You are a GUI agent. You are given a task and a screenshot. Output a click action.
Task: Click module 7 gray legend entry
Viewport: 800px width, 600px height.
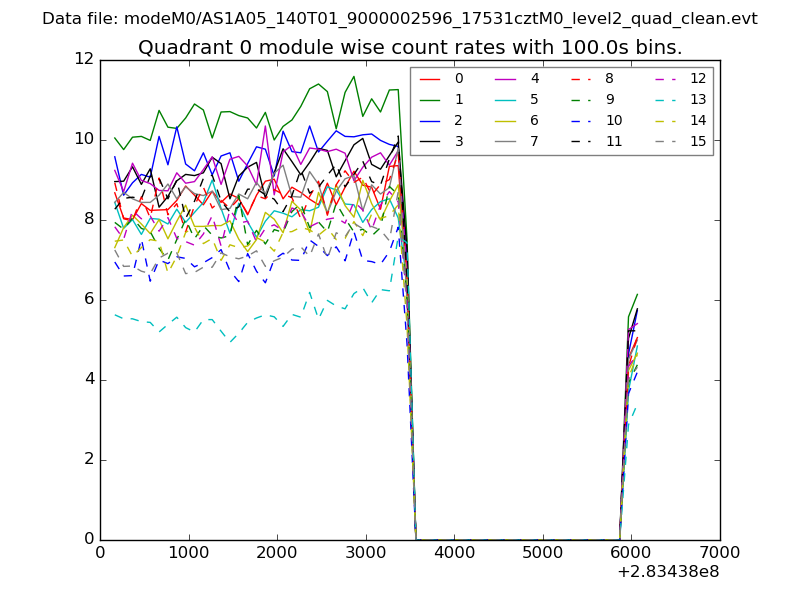[x=506, y=141]
